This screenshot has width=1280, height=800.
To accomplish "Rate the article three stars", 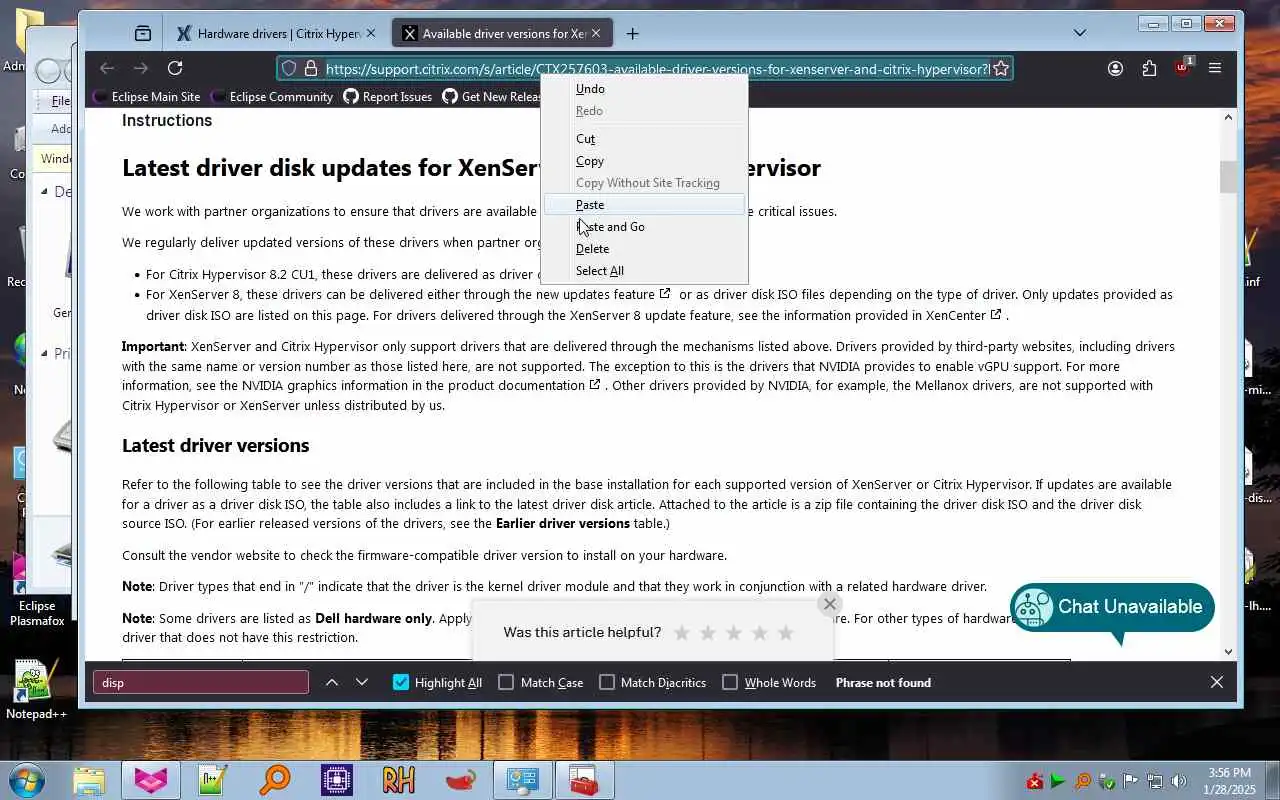I will [734, 632].
